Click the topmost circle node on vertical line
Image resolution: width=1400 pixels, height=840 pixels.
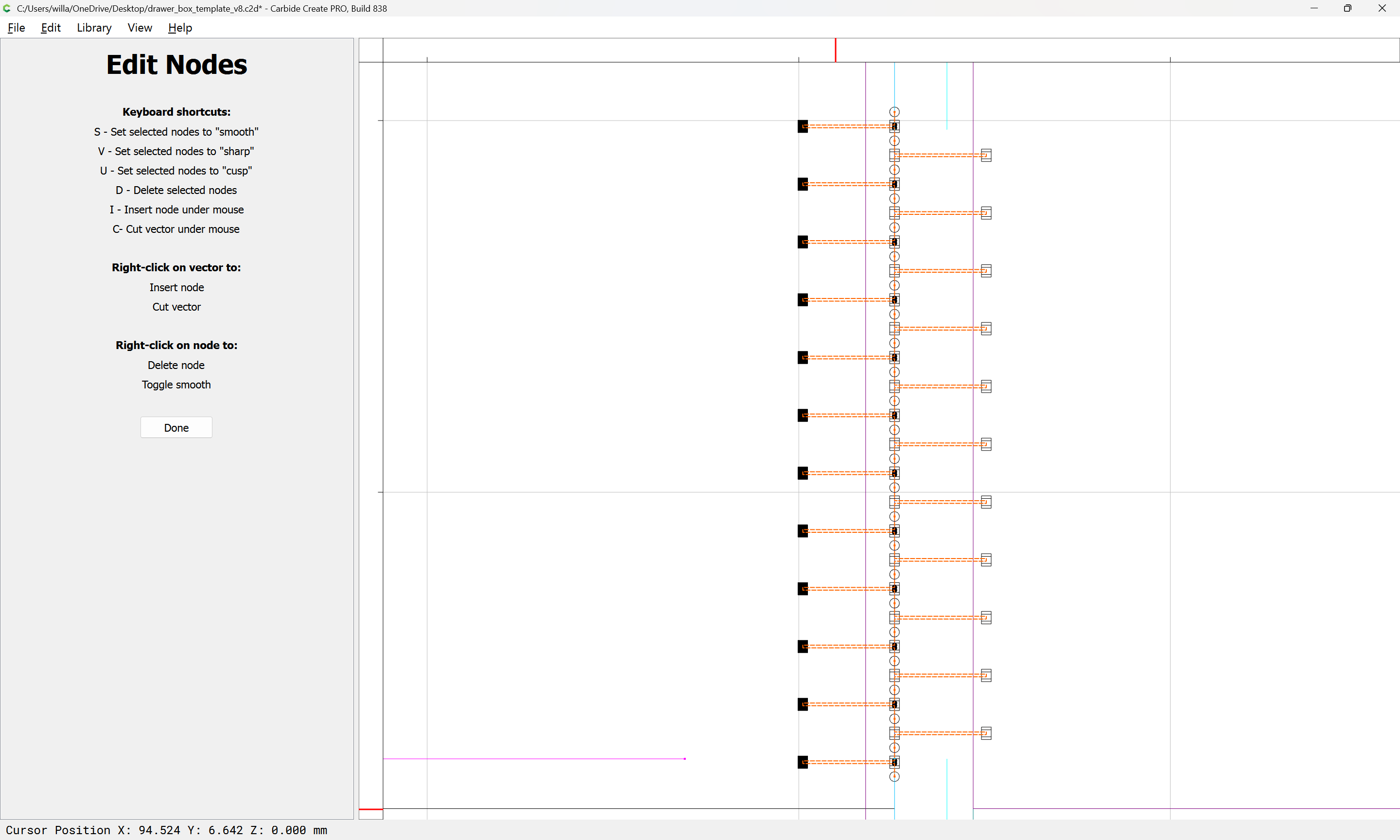(894, 112)
